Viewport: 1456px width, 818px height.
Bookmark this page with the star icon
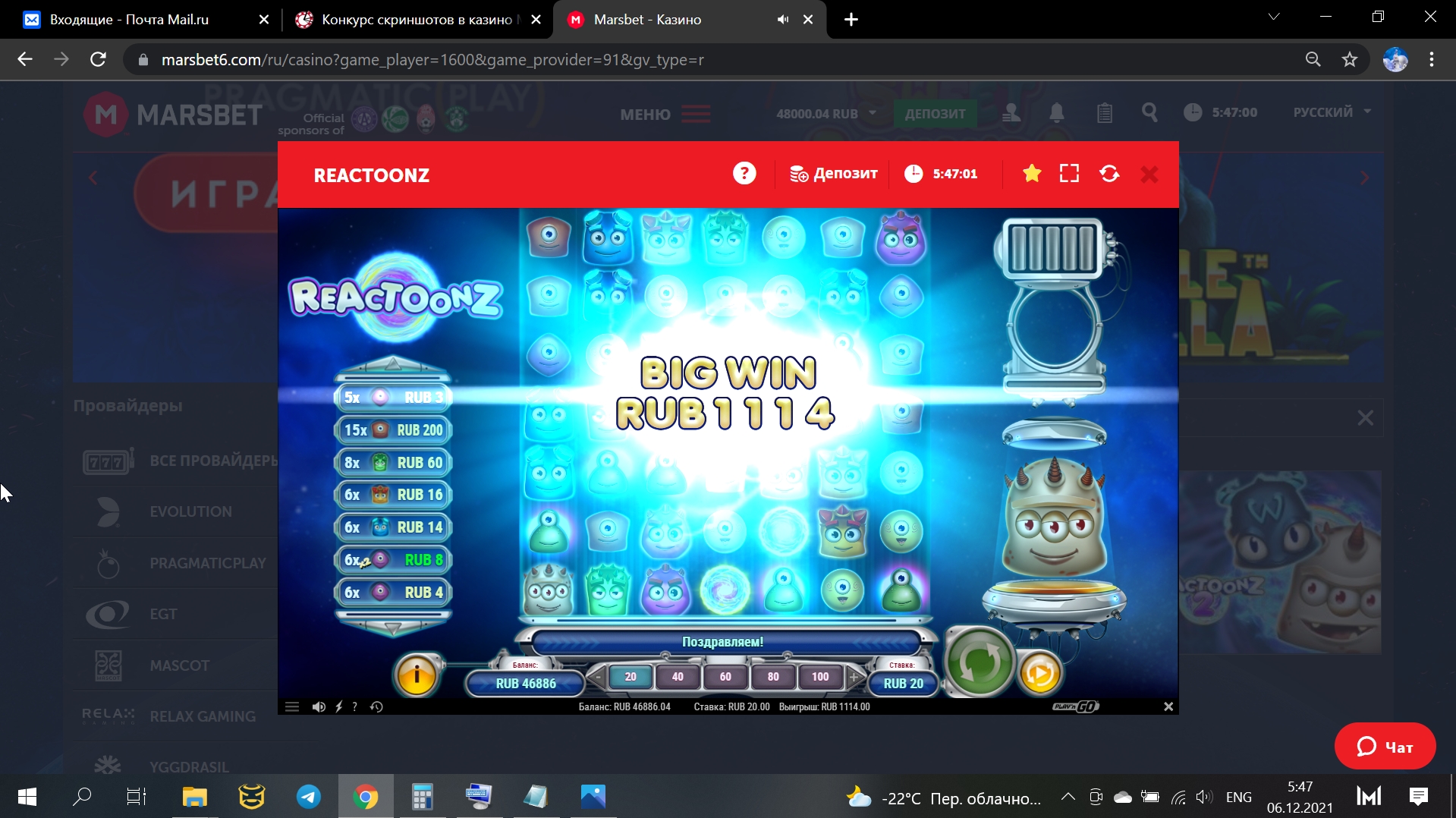pyautogui.click(x=1350, y=59)
